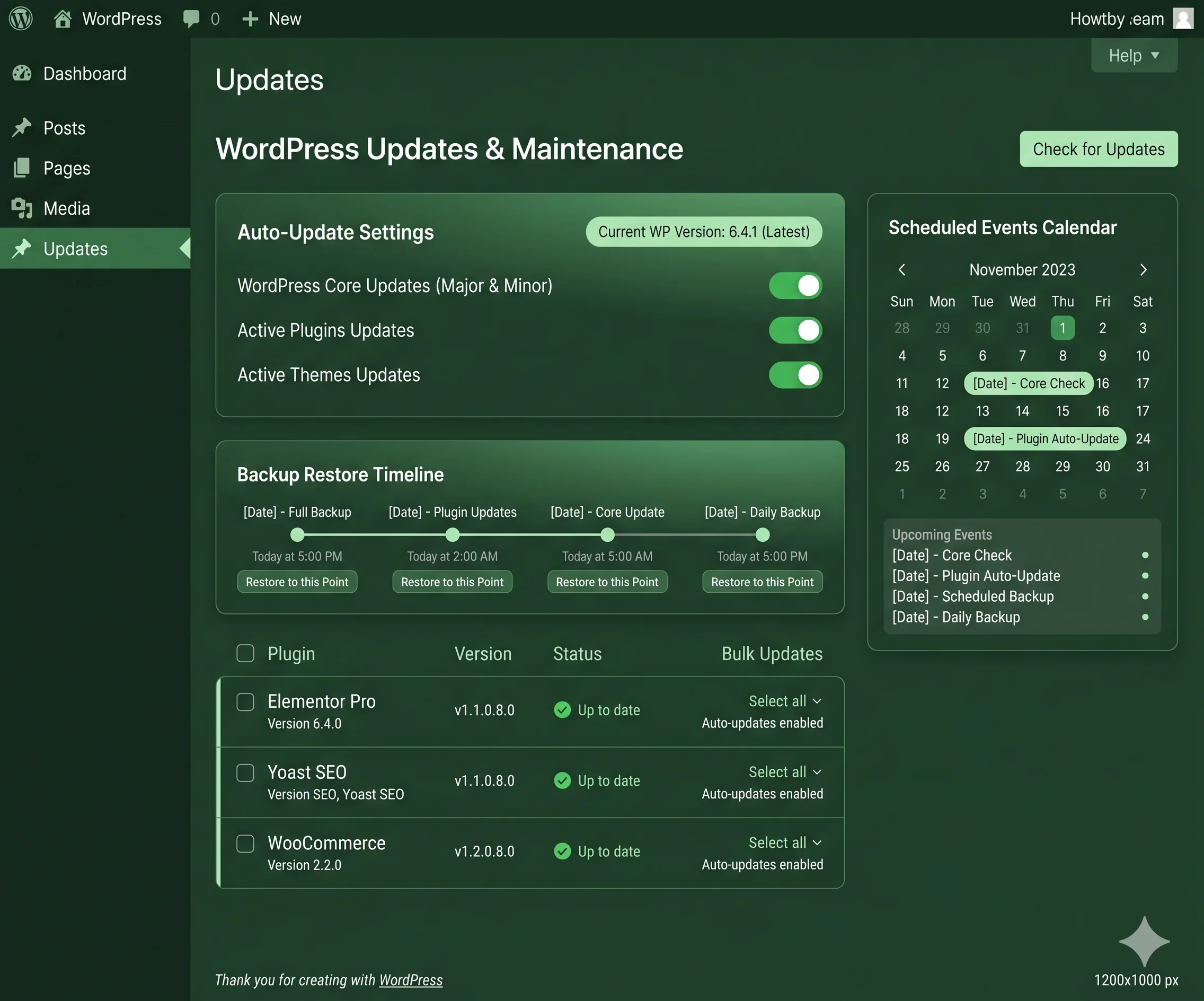Image resolution: width=1204 pixels, height=1001 pixels.
Task: Click the dot beside Plugin Auto-Update upcoming event
Action: [x=1145, y=575]
